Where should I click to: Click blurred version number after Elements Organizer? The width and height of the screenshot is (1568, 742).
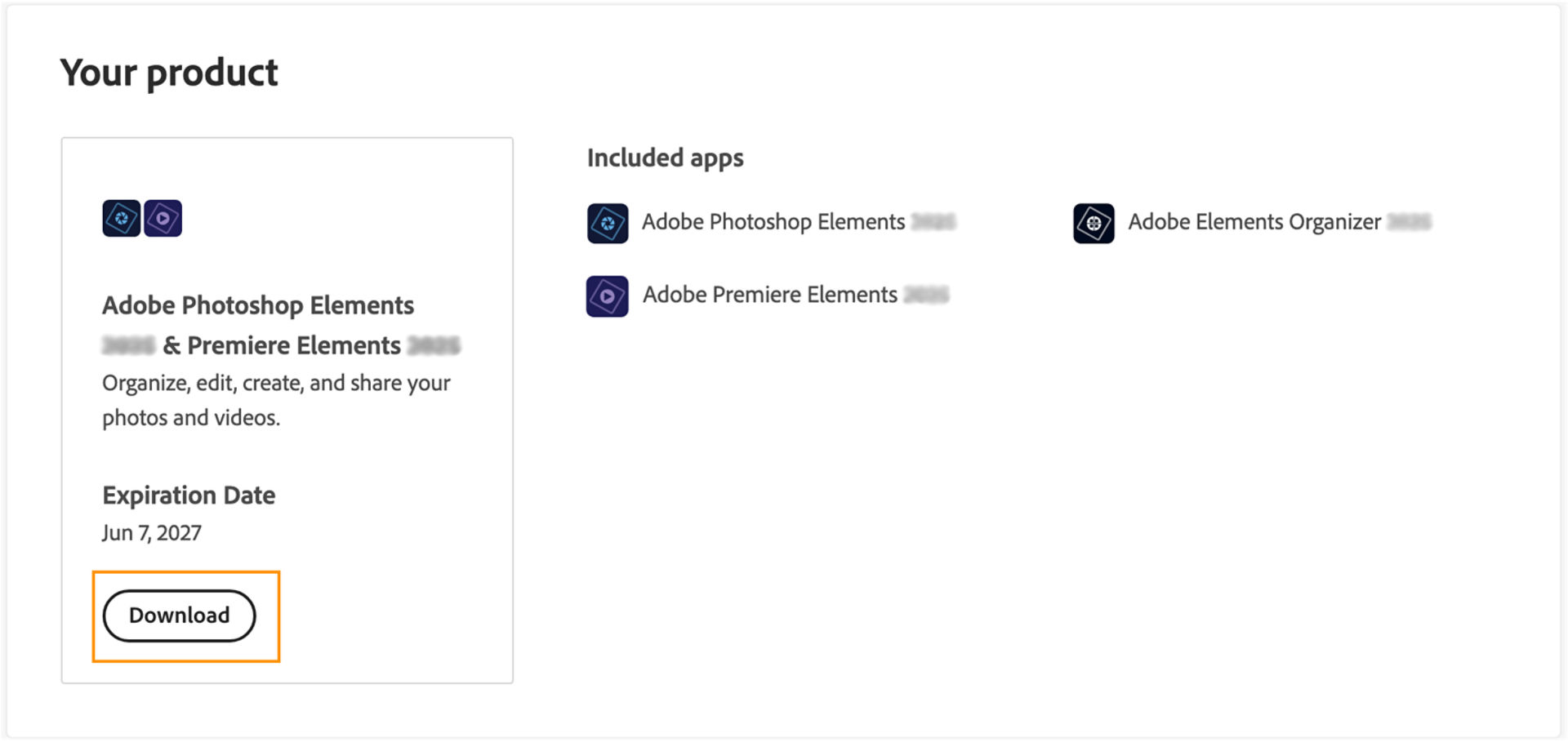(1409, 222)
